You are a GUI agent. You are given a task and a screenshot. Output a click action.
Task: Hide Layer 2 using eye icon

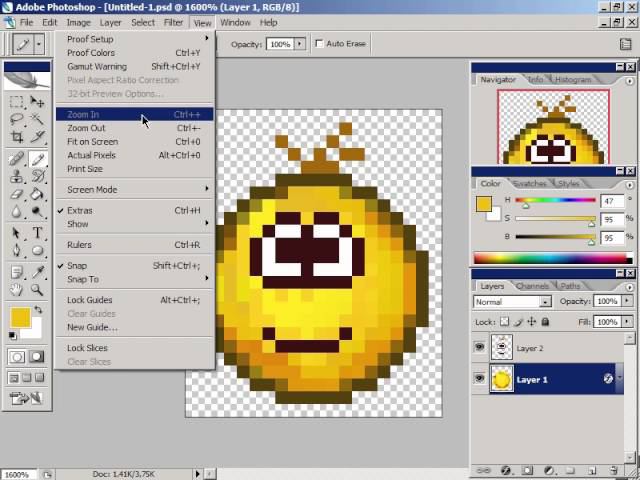pos(480,347)
